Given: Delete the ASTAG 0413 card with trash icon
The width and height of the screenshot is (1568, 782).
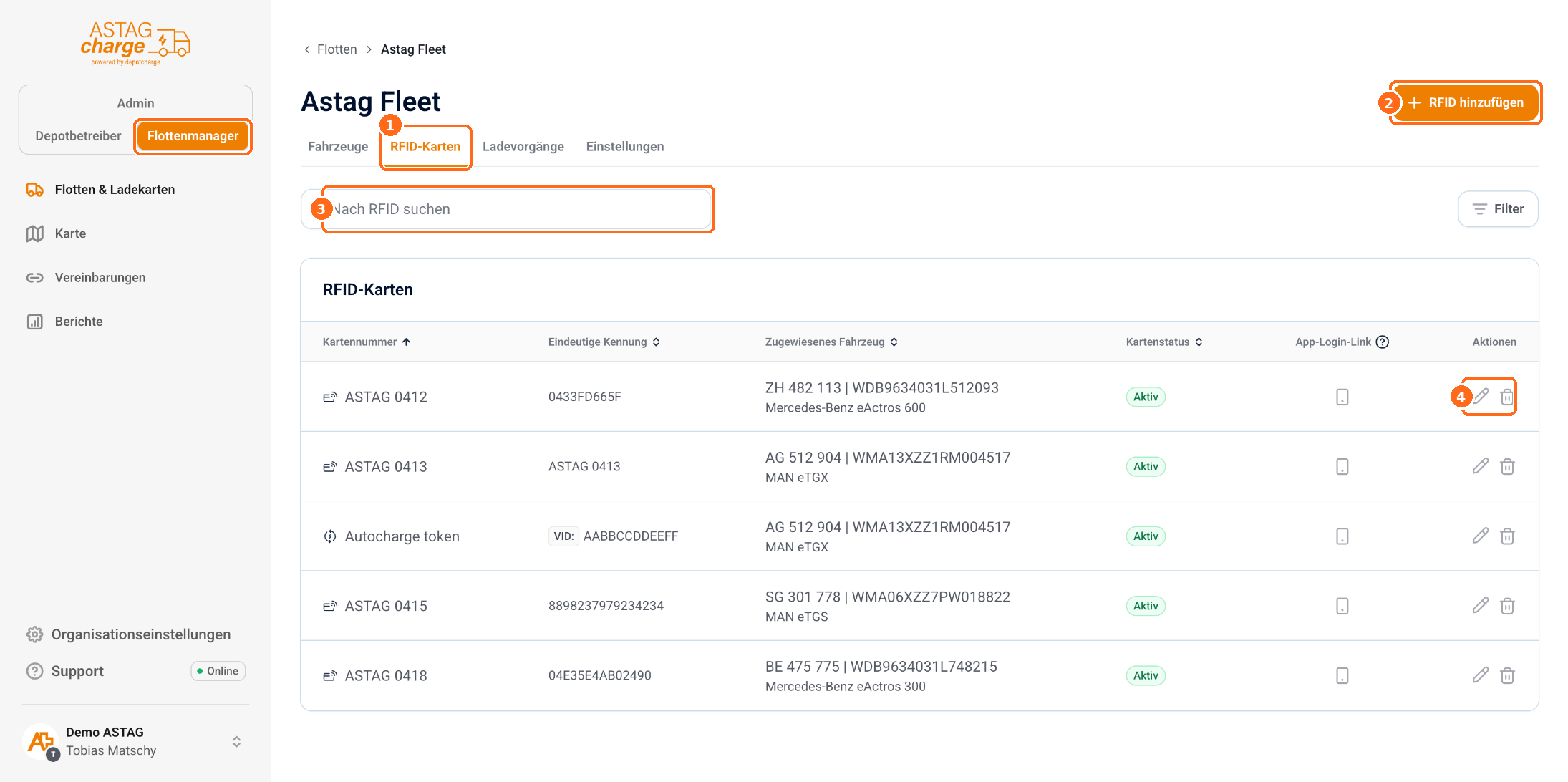Looking at the screenshot, I should pyautogui.click(x=1507, y=466).
